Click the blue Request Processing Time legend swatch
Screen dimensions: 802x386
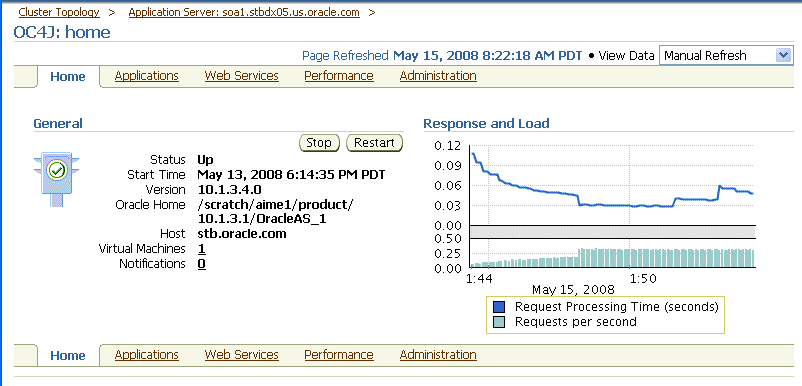(x=499, y=307)
